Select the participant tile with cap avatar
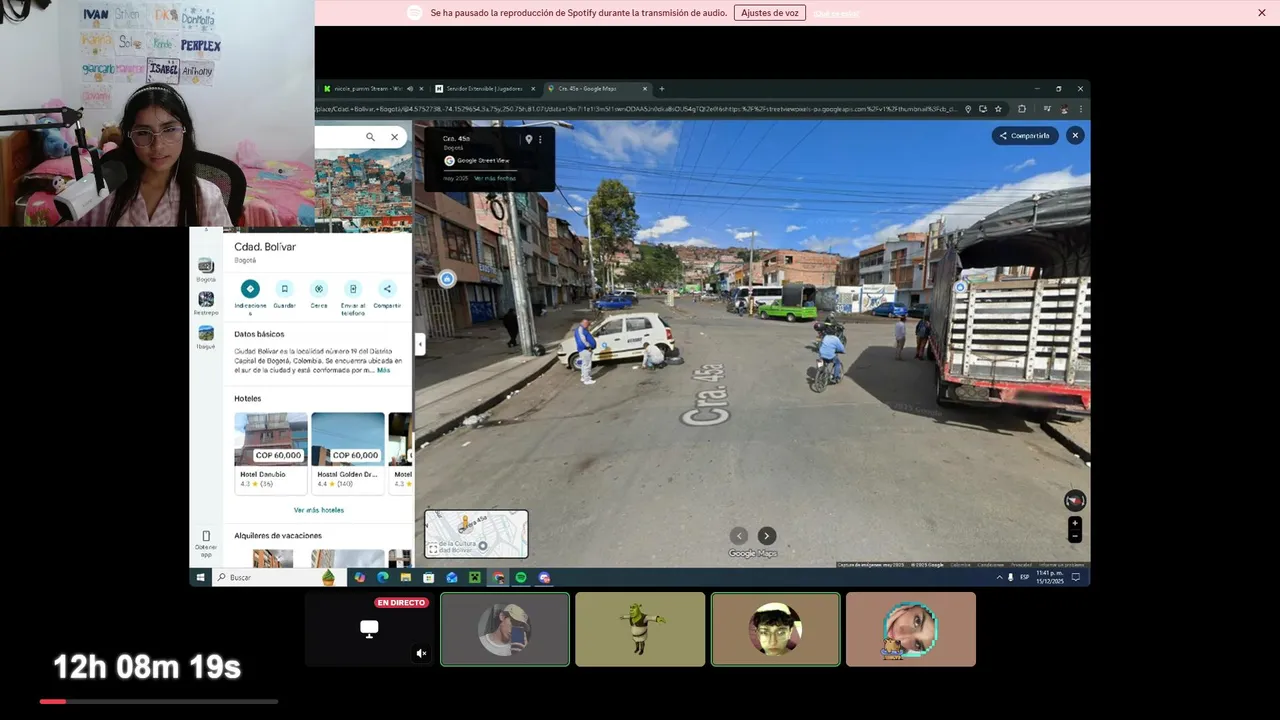The image size is (1280, 720). pyautogui.click(x=505, y=629)
